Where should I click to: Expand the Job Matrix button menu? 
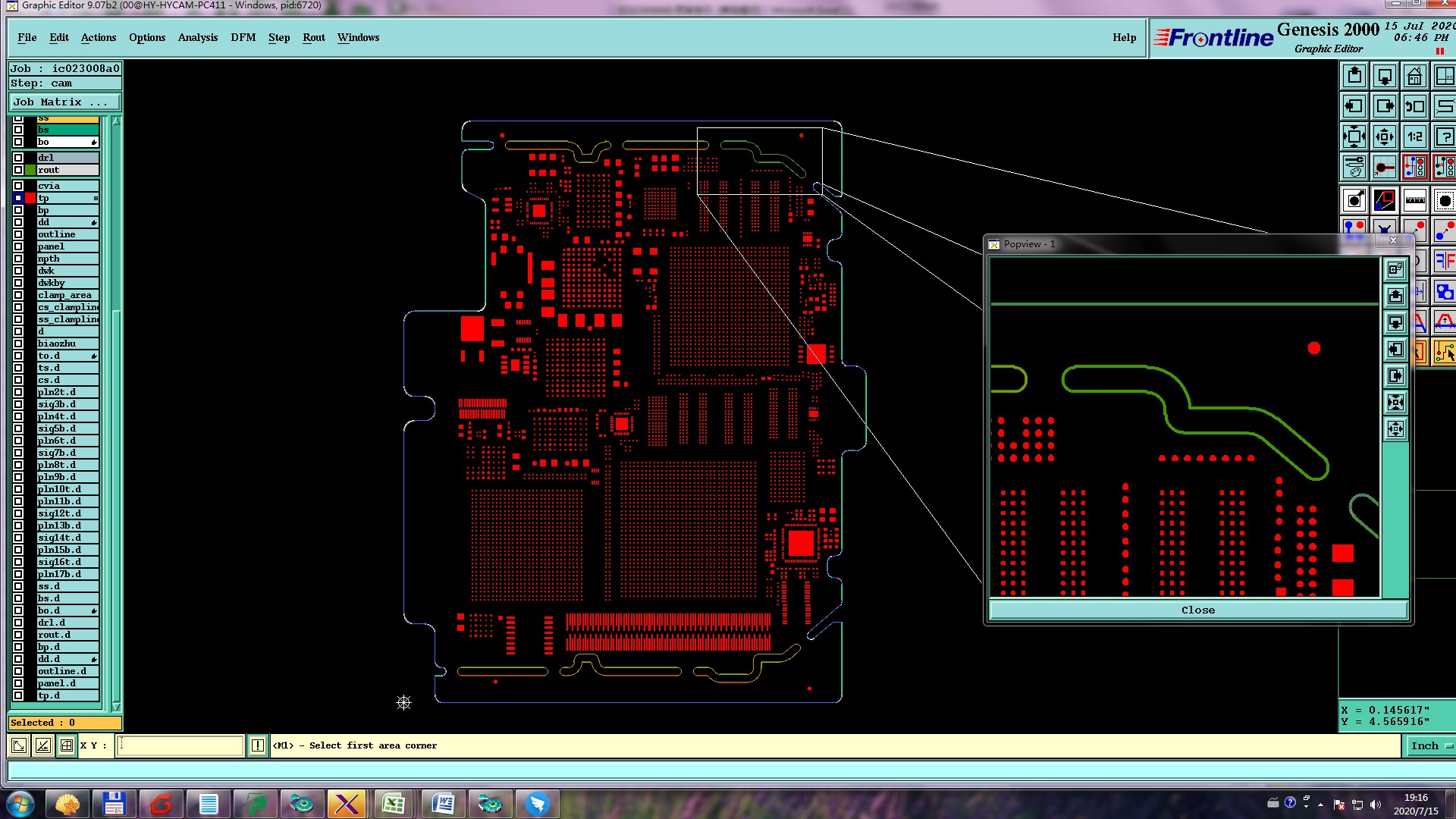pos(64,102)
